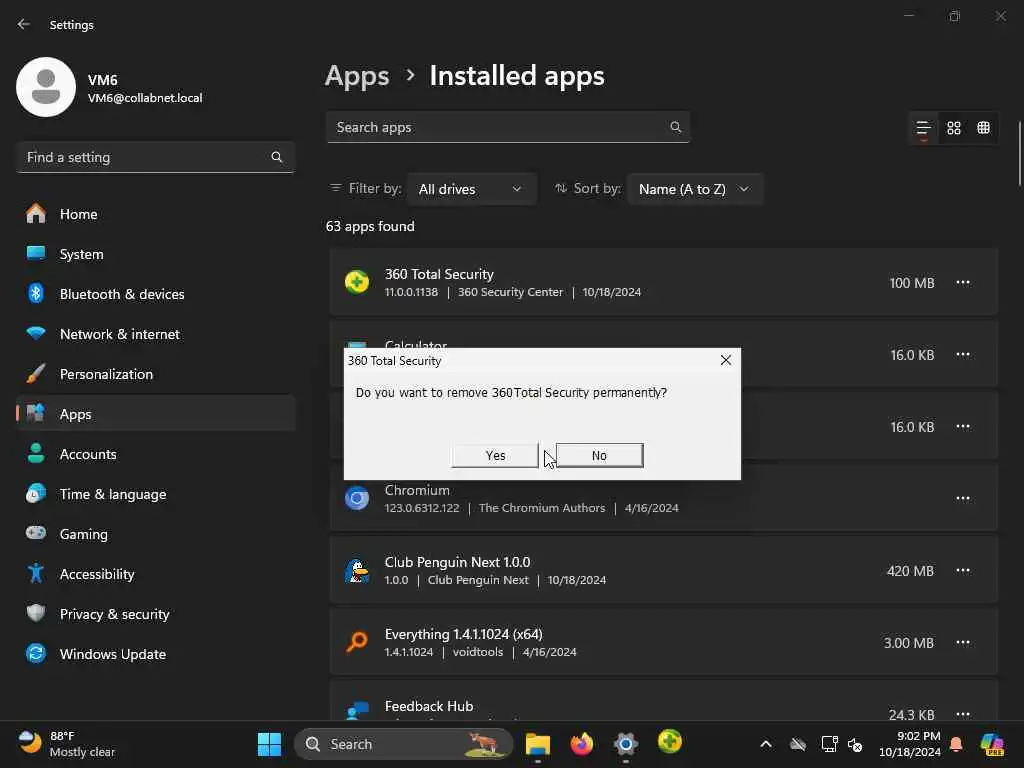The width and height of the screenshot is (1024, 768).
Task: Switch to list view layout
Action: (923, 128)
